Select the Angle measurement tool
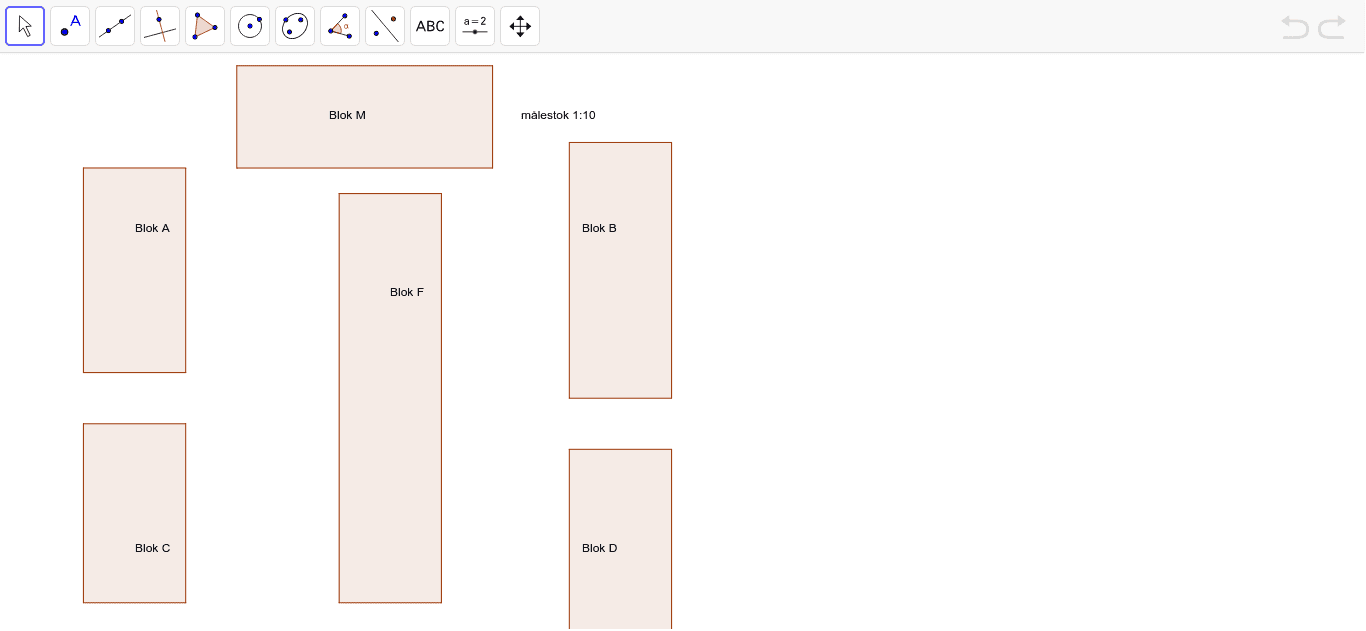 pyautogui.click(x=340, y=26)
